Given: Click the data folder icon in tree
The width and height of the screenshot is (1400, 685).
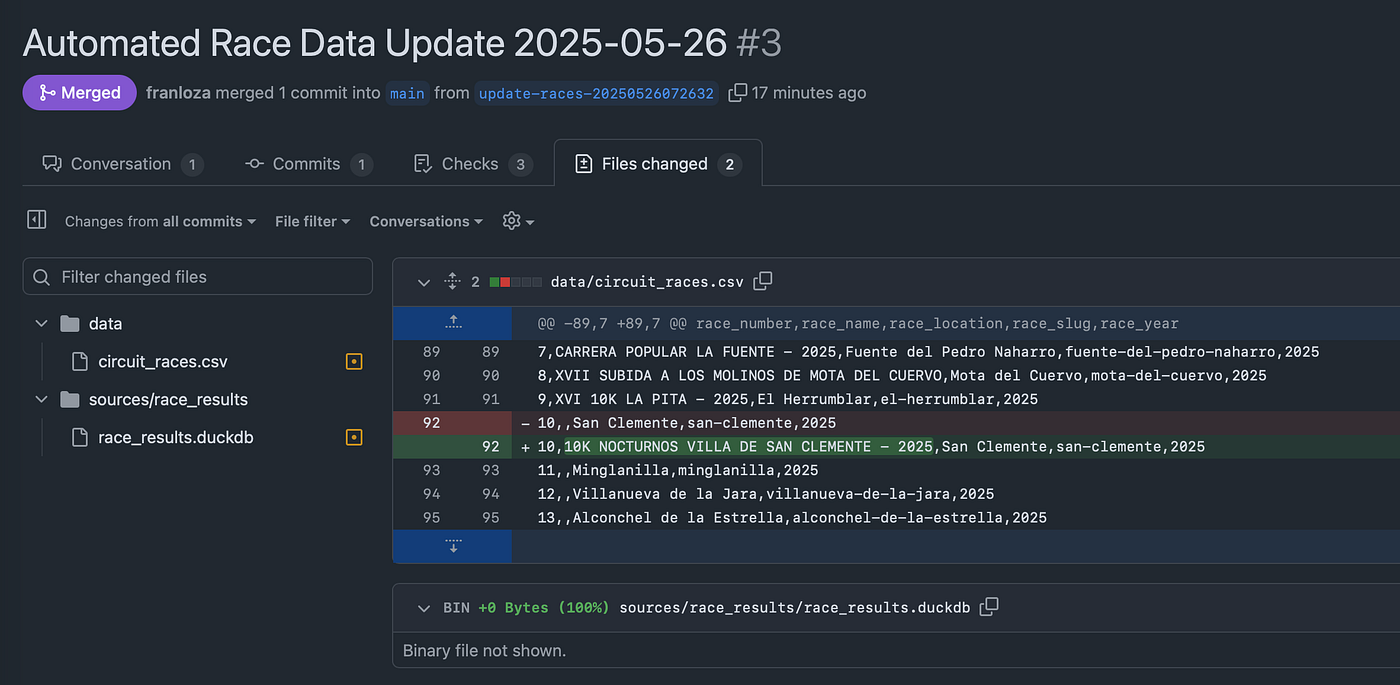Looking at the screenshot, I should (x=69, y=324).
